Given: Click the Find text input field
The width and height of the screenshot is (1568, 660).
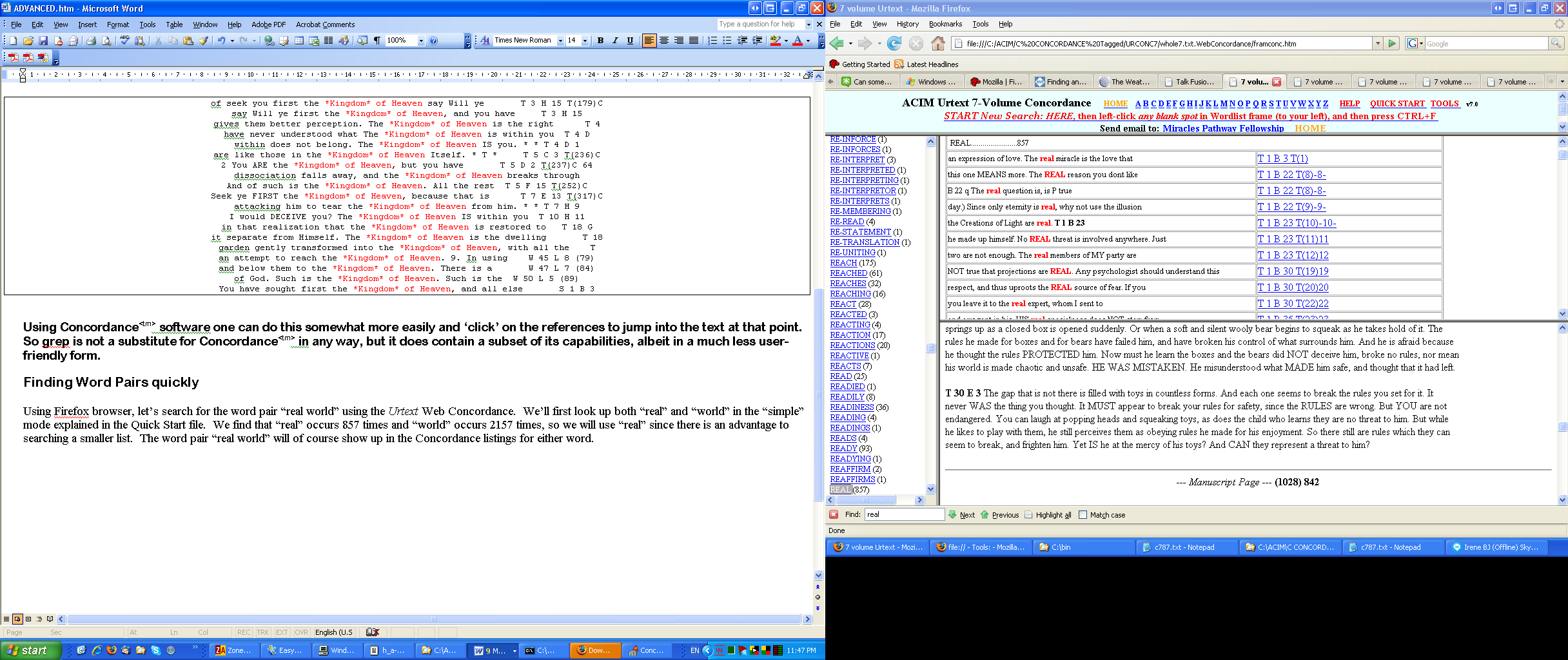Looking at the screenshot, I should point(904,514).
